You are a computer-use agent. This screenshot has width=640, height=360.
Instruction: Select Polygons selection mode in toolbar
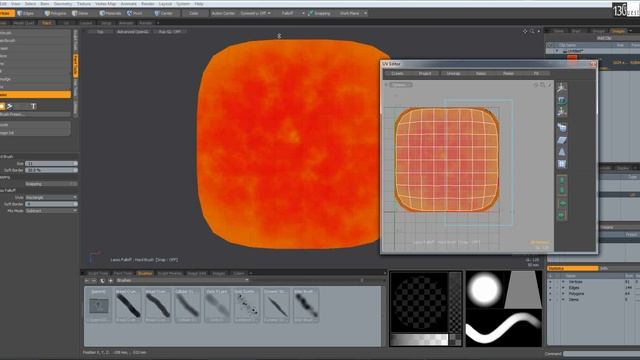click(x=55, y=13)
